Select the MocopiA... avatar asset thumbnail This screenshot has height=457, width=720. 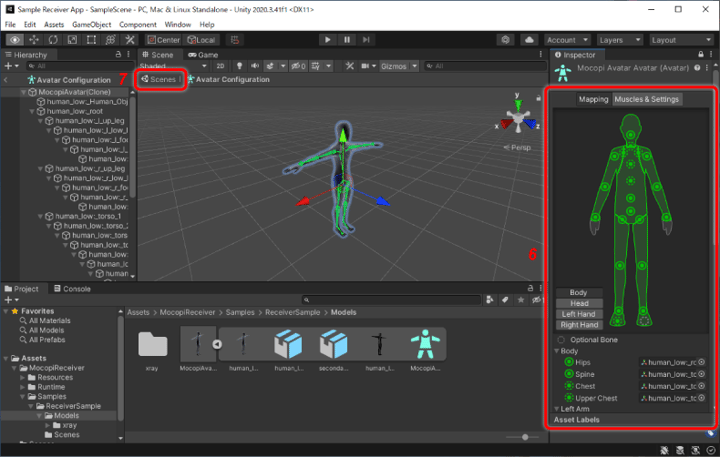[x=425, y=344]
